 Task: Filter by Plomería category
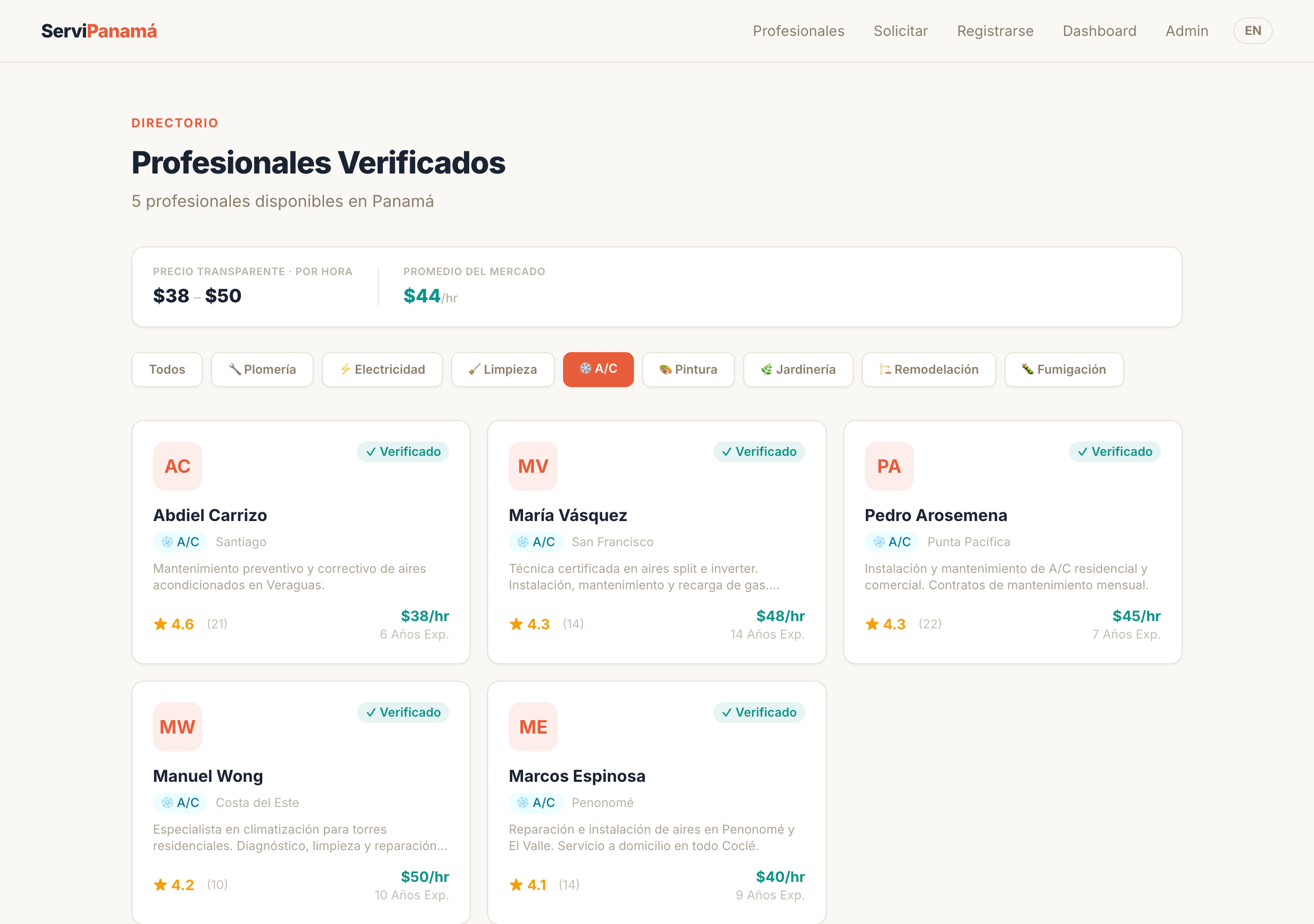pyautogui.click(x=262, y=369)
